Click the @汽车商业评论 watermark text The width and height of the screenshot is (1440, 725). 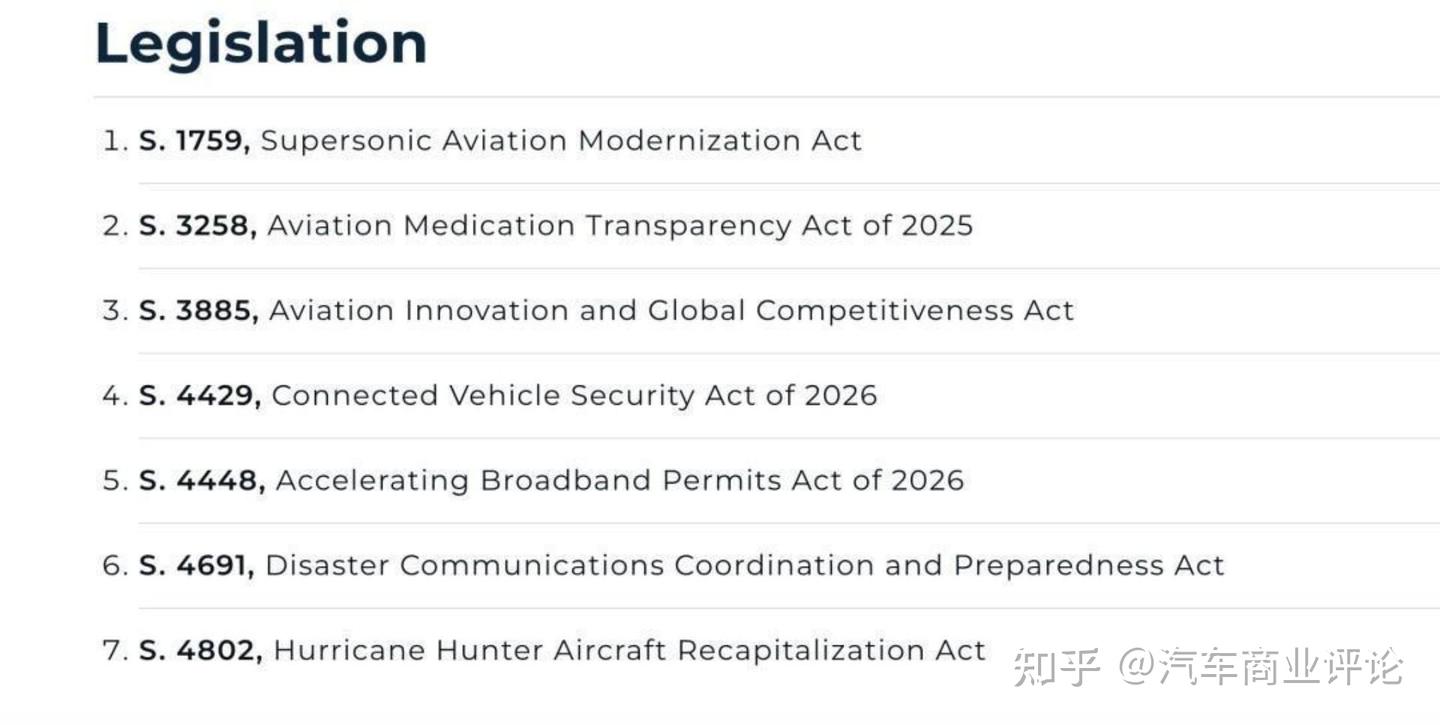(1261, 667)
